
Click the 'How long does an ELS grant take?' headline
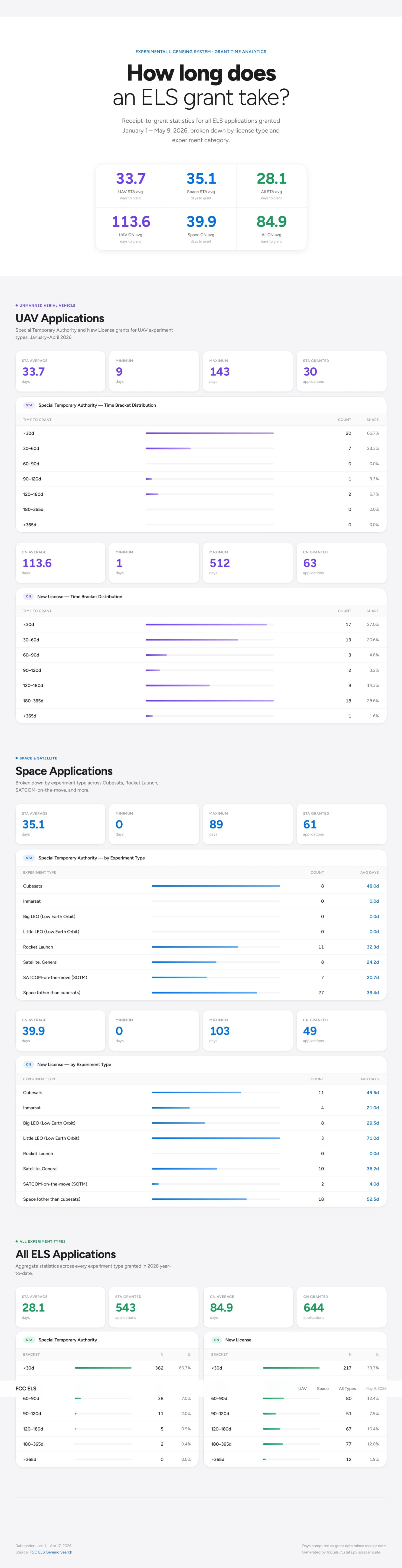pos(201,85)
